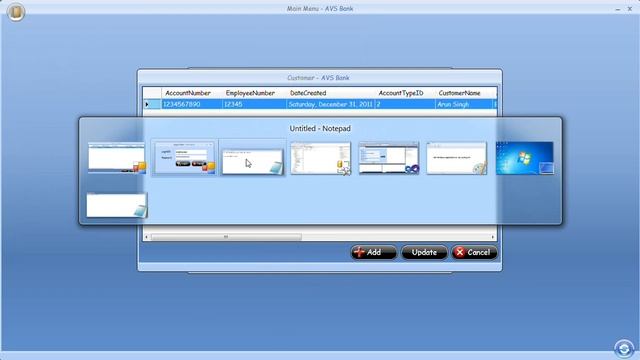Select the Notepad thumbnail in the lower row
The height and width of the screenshot is (360, 640).
[x=116, y=205]
